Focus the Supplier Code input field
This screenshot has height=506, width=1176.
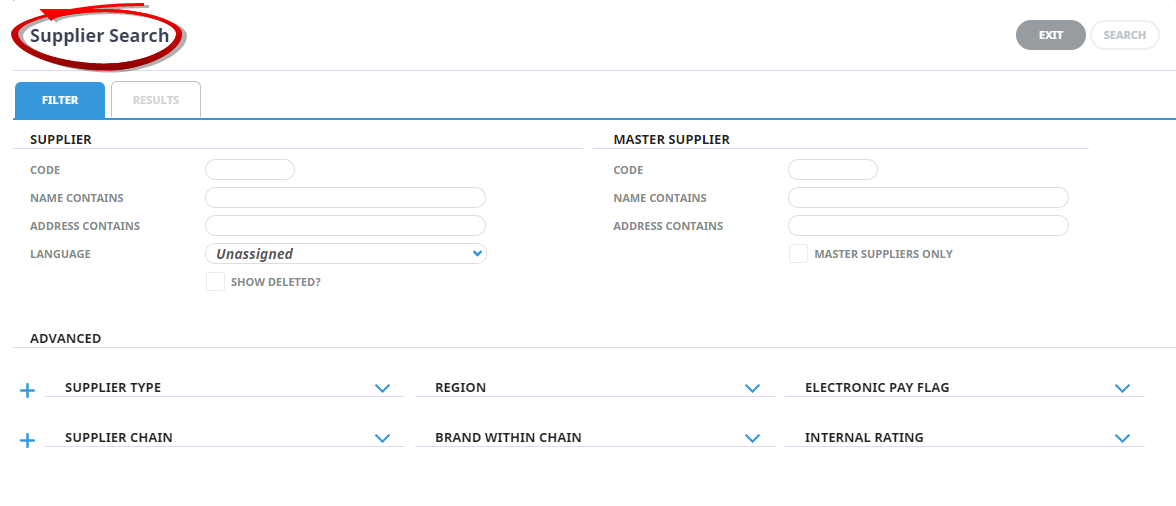click(x=250, y=170)
